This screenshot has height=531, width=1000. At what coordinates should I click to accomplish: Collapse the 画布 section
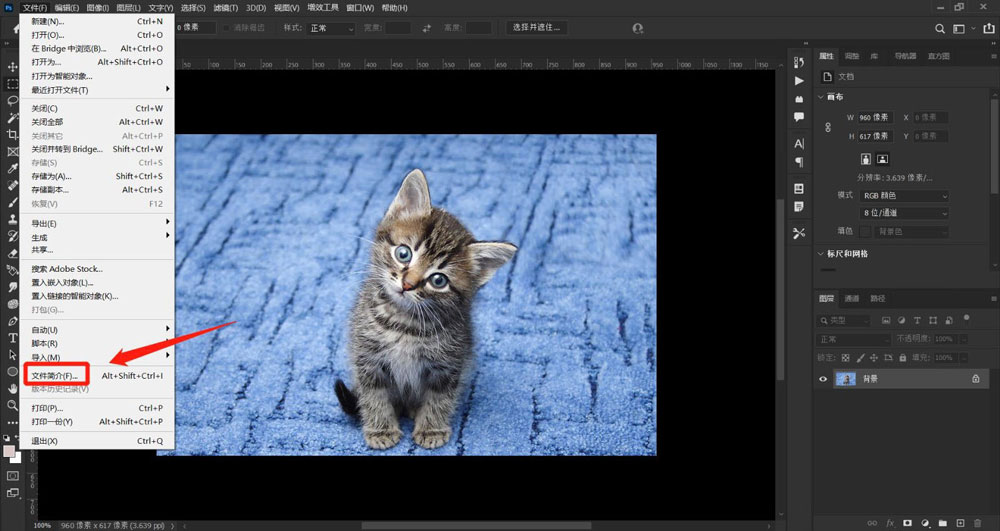[x=822, y=97]
